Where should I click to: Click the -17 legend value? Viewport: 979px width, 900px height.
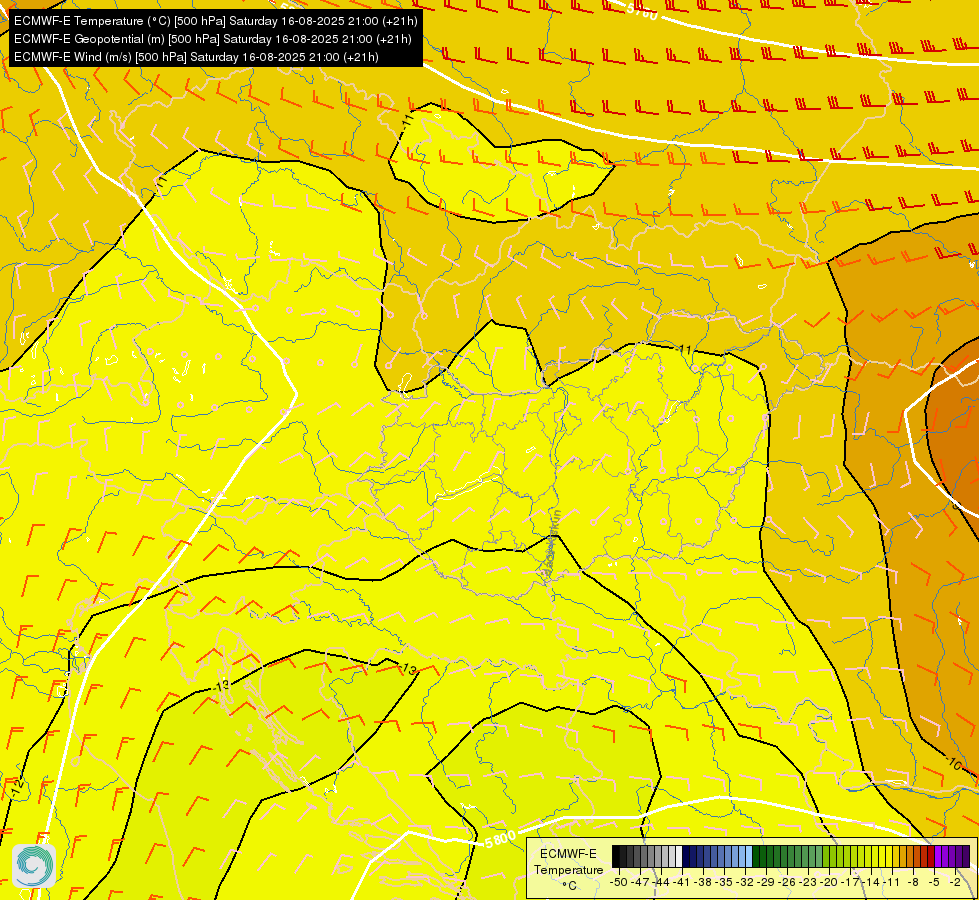point(850,882)
